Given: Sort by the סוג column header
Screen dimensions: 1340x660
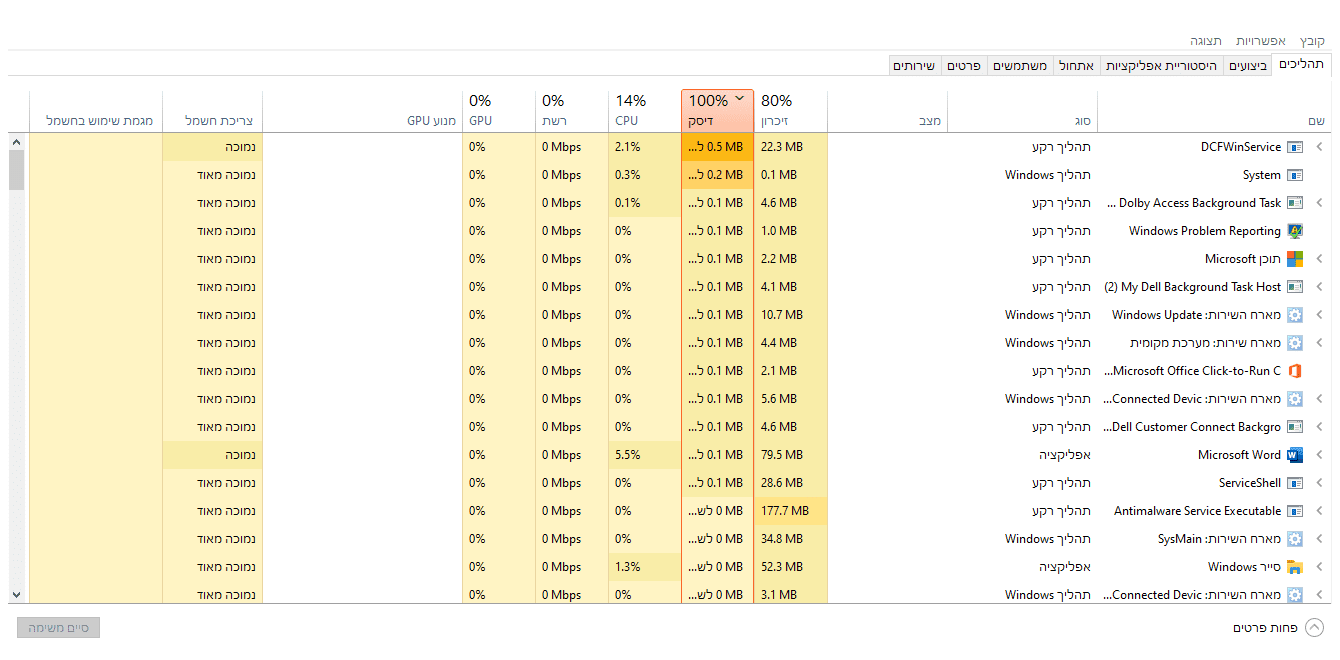Looking at the screenshot, I should 1022,110.
